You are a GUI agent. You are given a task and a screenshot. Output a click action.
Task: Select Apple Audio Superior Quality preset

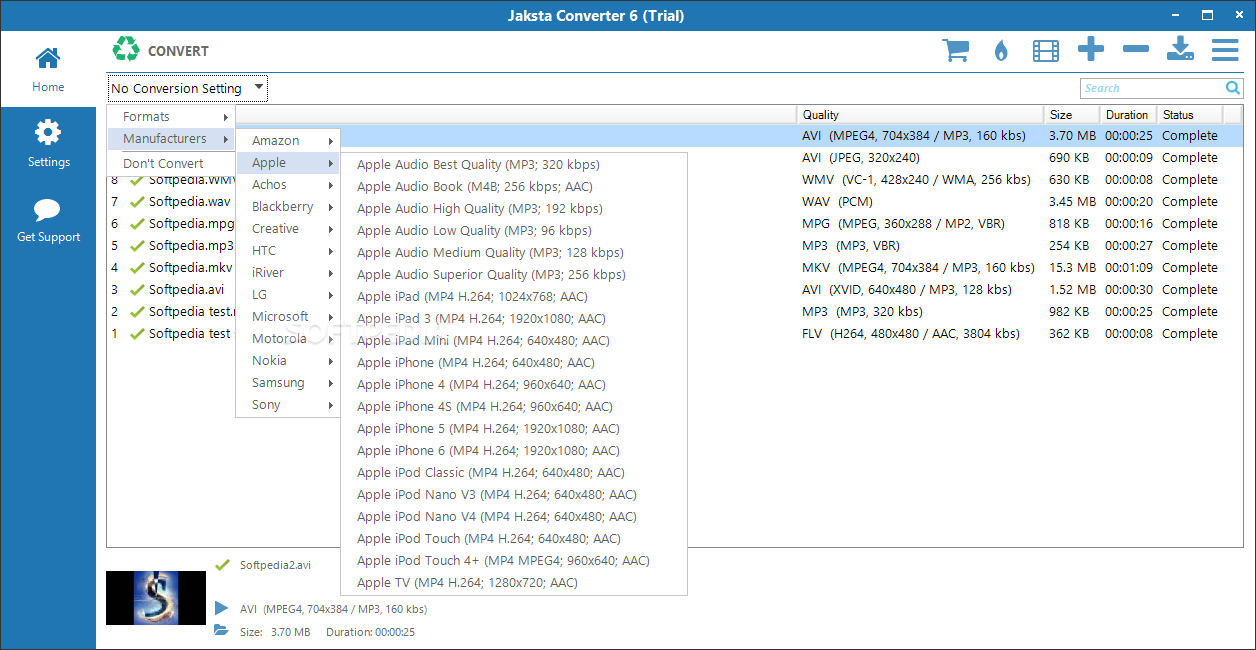point(514,275)
